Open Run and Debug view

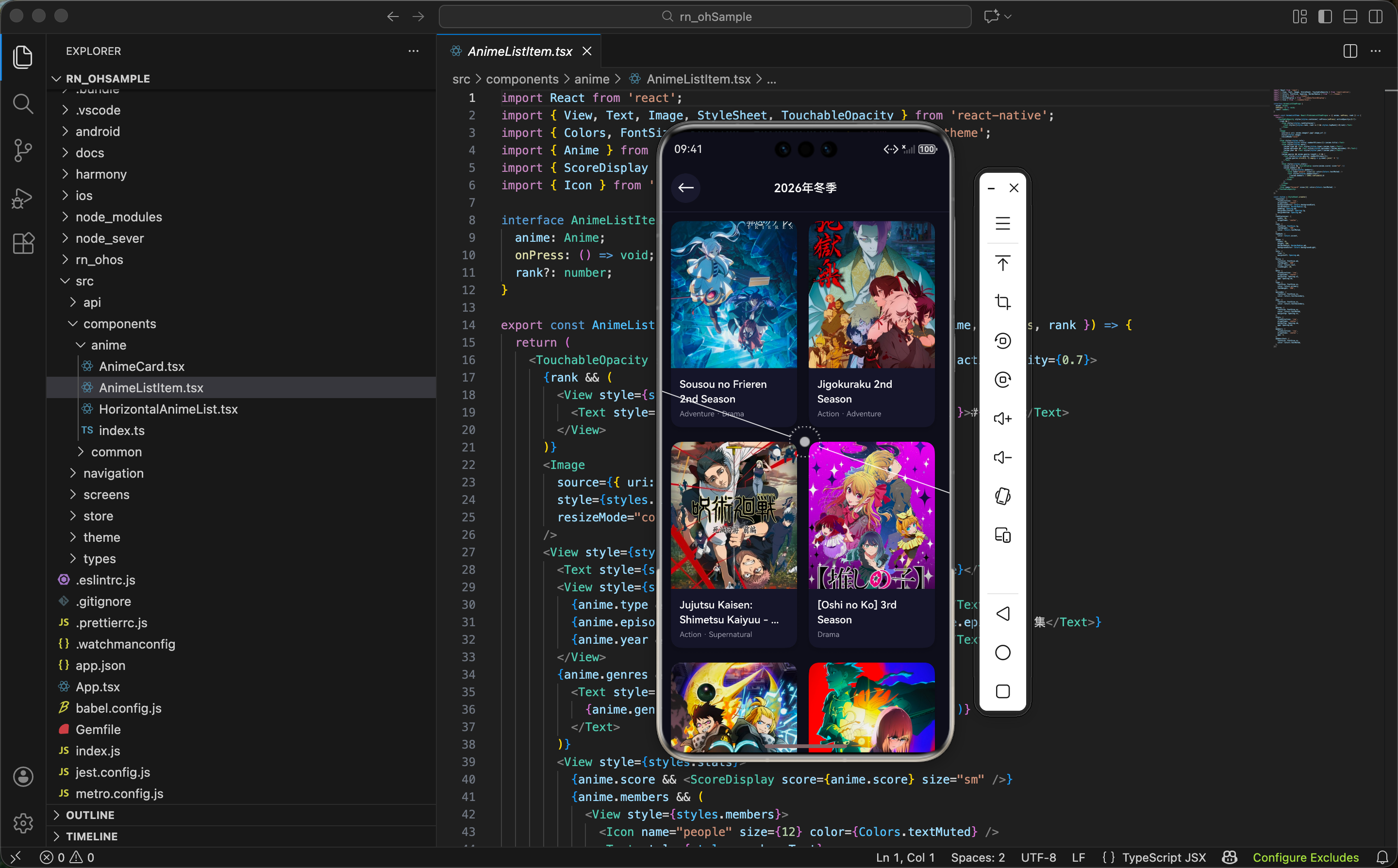tap(23, 198)
